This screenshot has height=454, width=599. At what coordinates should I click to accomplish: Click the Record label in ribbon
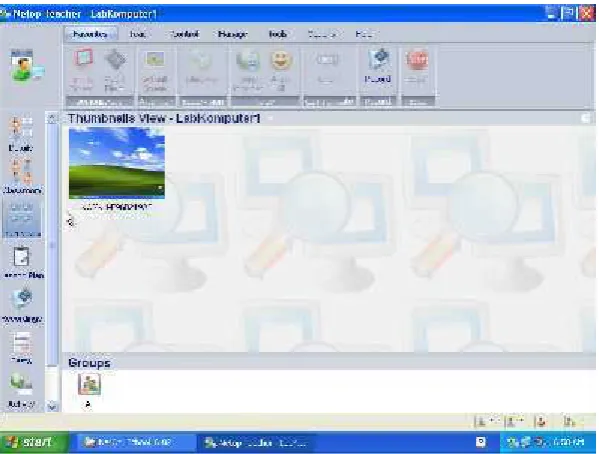pos(378,79)
